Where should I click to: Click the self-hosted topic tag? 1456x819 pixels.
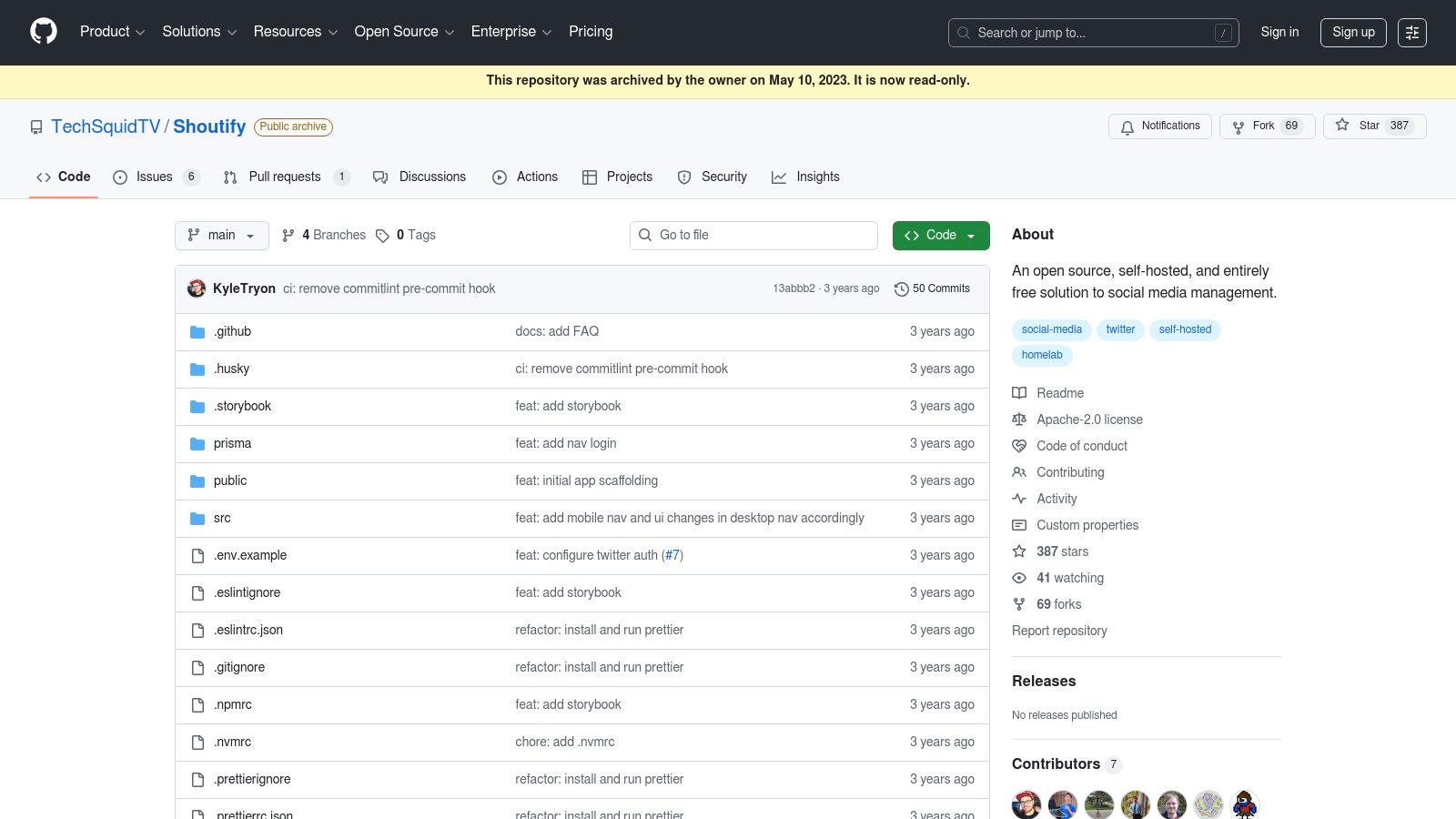(1185, 329)
